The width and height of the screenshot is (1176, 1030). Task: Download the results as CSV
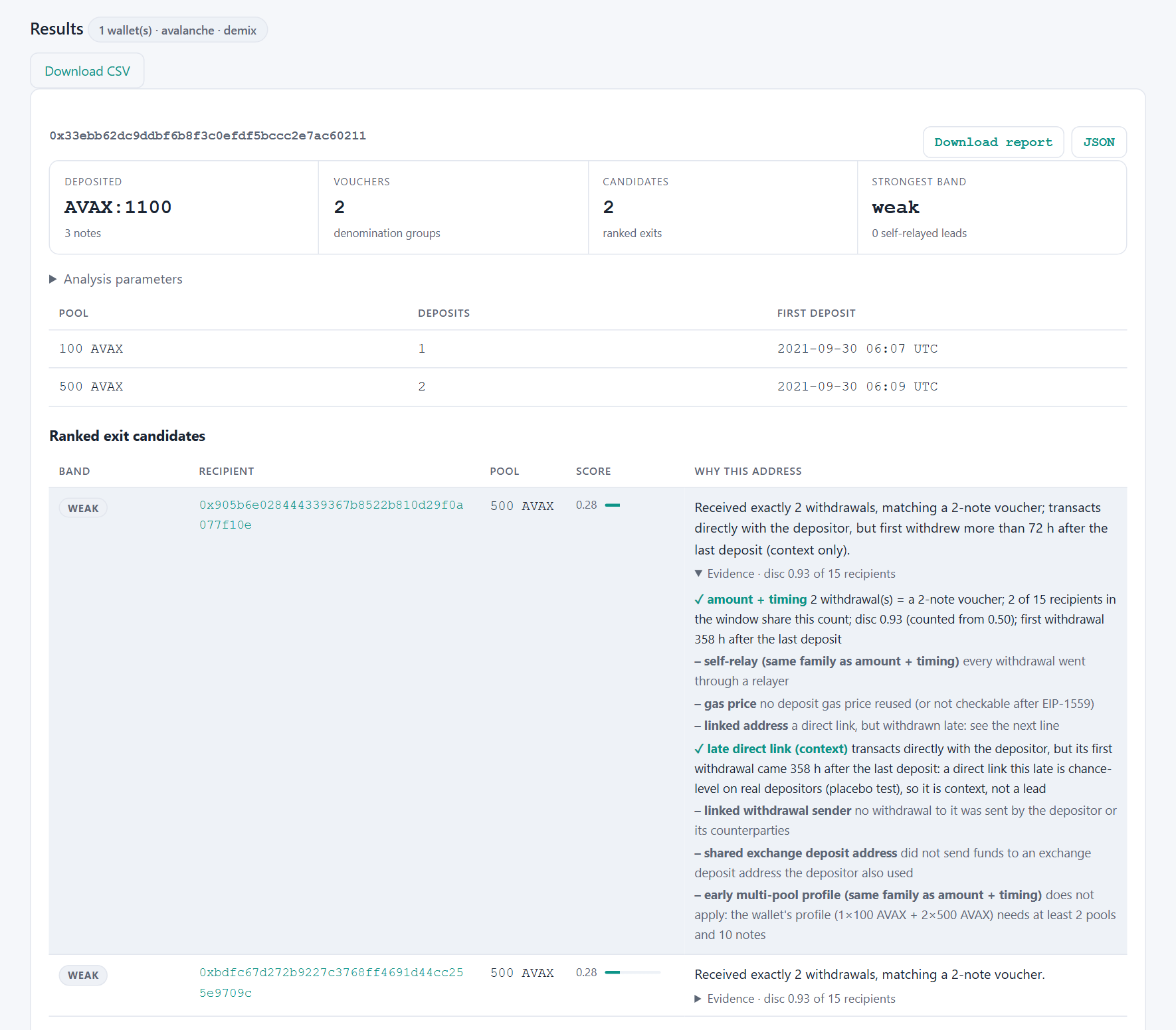pyautogui.click(x=87, y=71)
